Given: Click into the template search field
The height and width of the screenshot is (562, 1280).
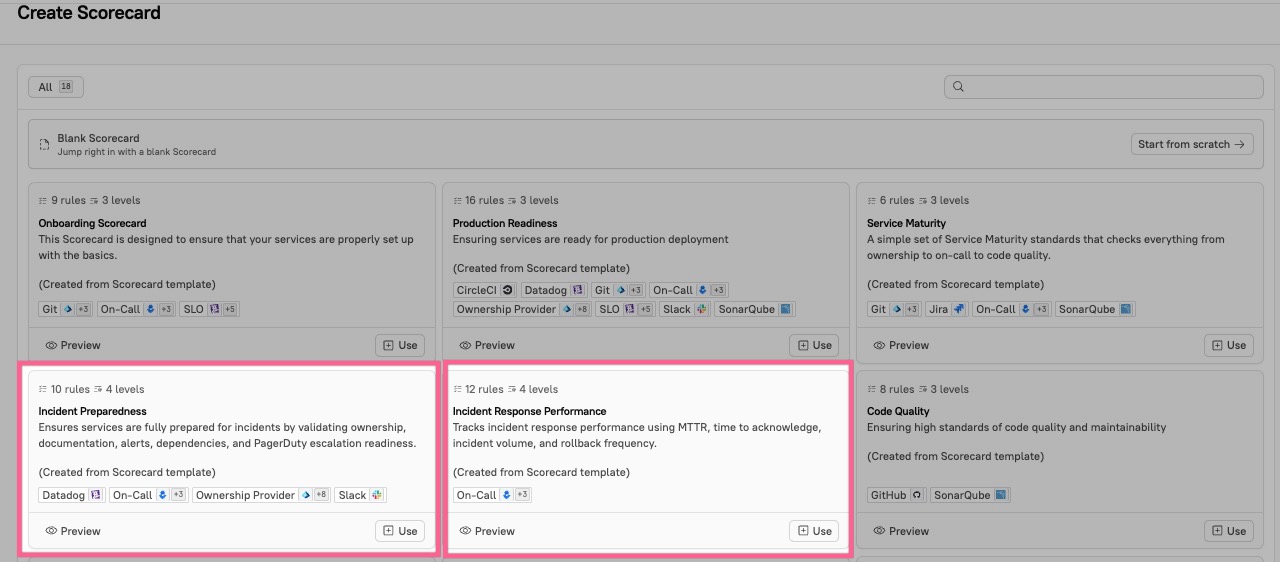Looking at the screenshot, I should coord(1104,87).
